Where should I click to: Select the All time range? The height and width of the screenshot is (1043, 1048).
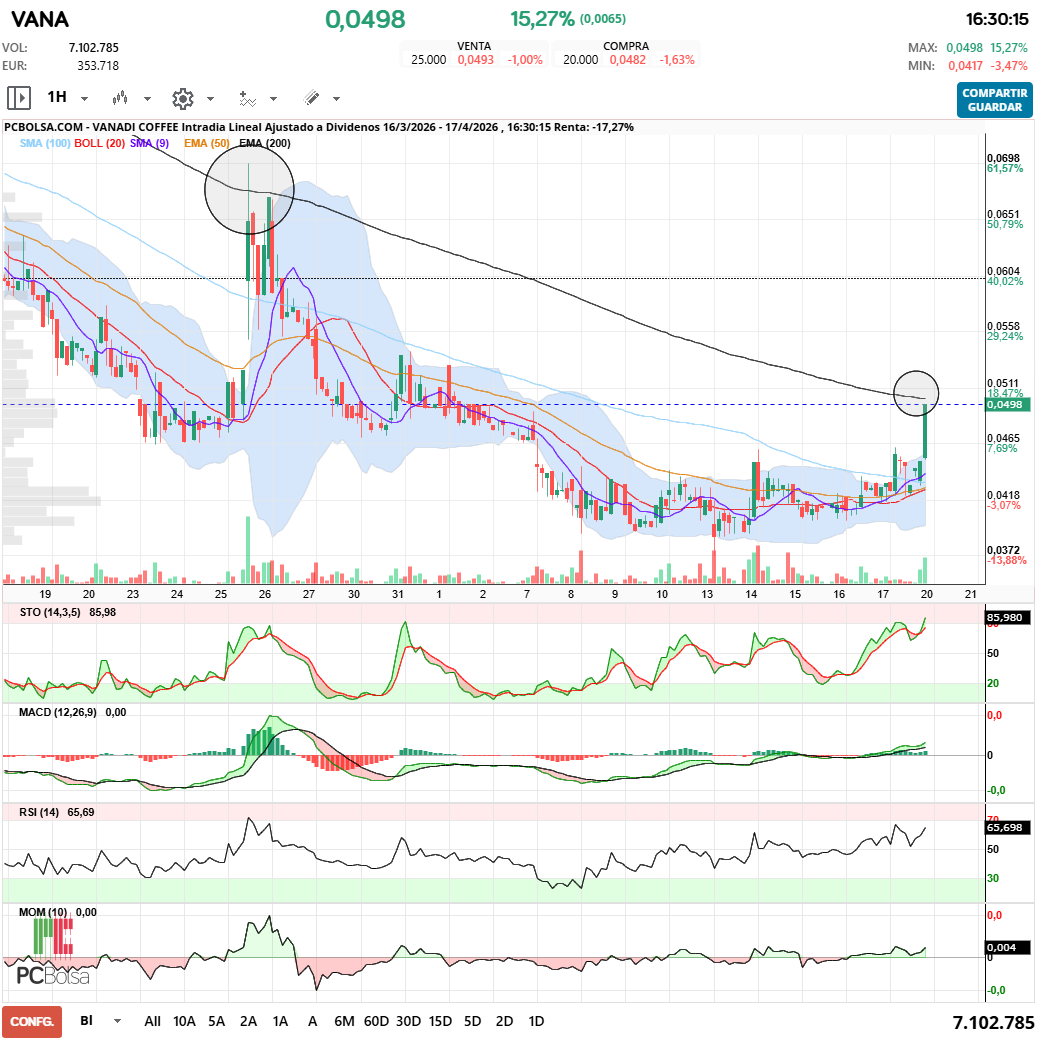152,1021
